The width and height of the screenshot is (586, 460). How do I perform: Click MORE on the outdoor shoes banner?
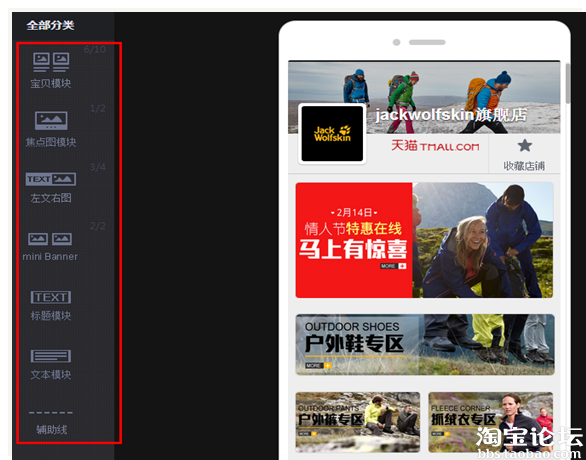point(318,365)
